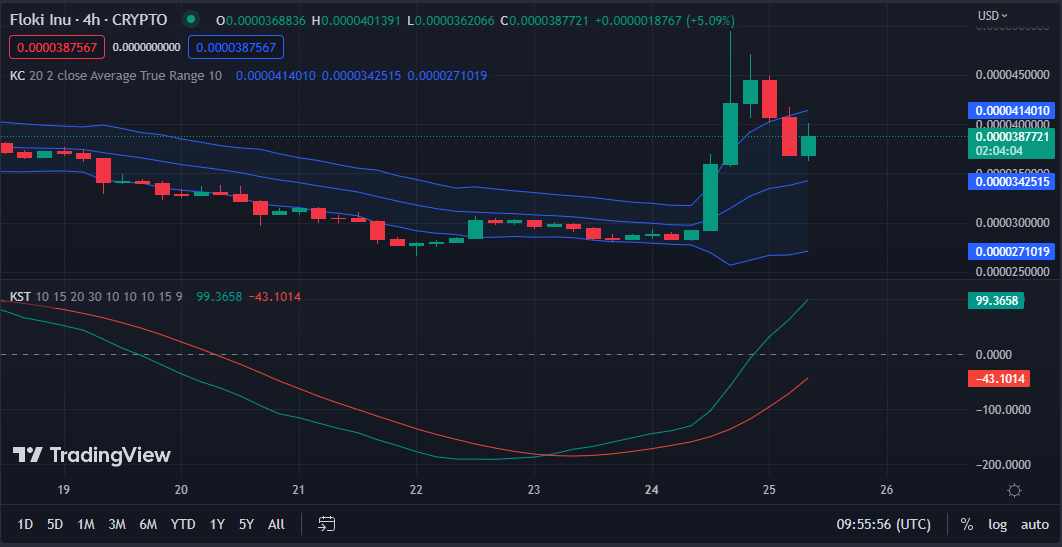Click the Floki Inu symbol title
The image size is (1062, 547).
coord(89,20)
